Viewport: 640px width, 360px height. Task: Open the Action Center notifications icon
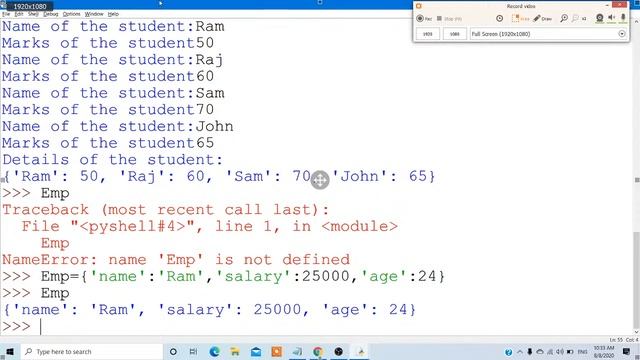pos(627,351)
